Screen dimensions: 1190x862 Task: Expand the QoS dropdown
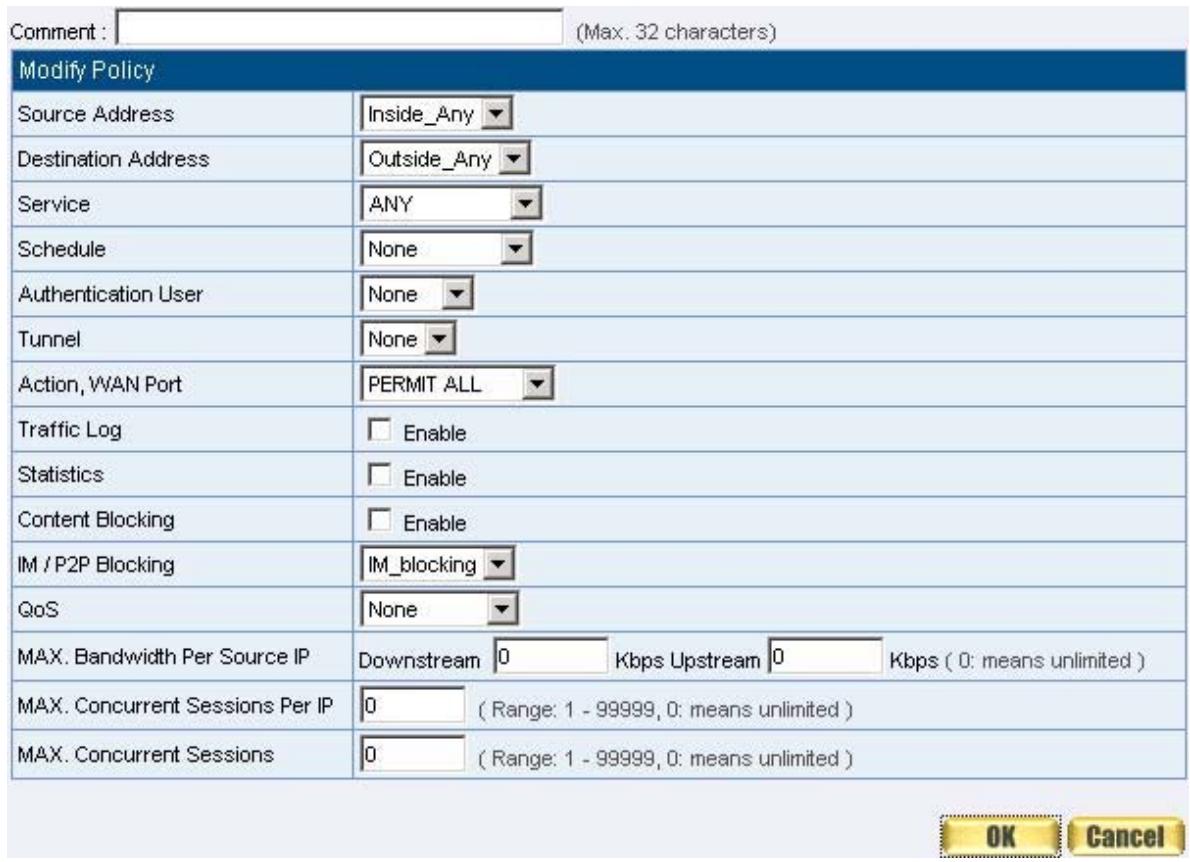coord(439,609)
